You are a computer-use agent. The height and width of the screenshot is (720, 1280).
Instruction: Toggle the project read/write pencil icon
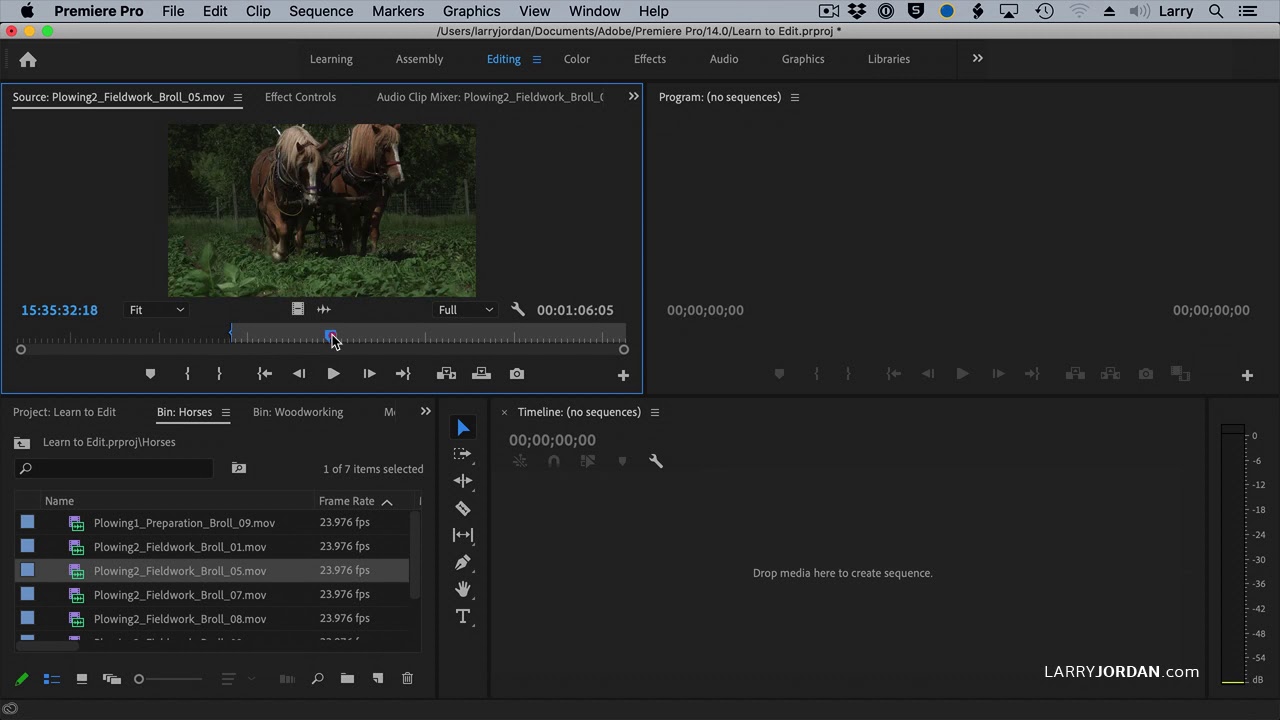(22, 679)
